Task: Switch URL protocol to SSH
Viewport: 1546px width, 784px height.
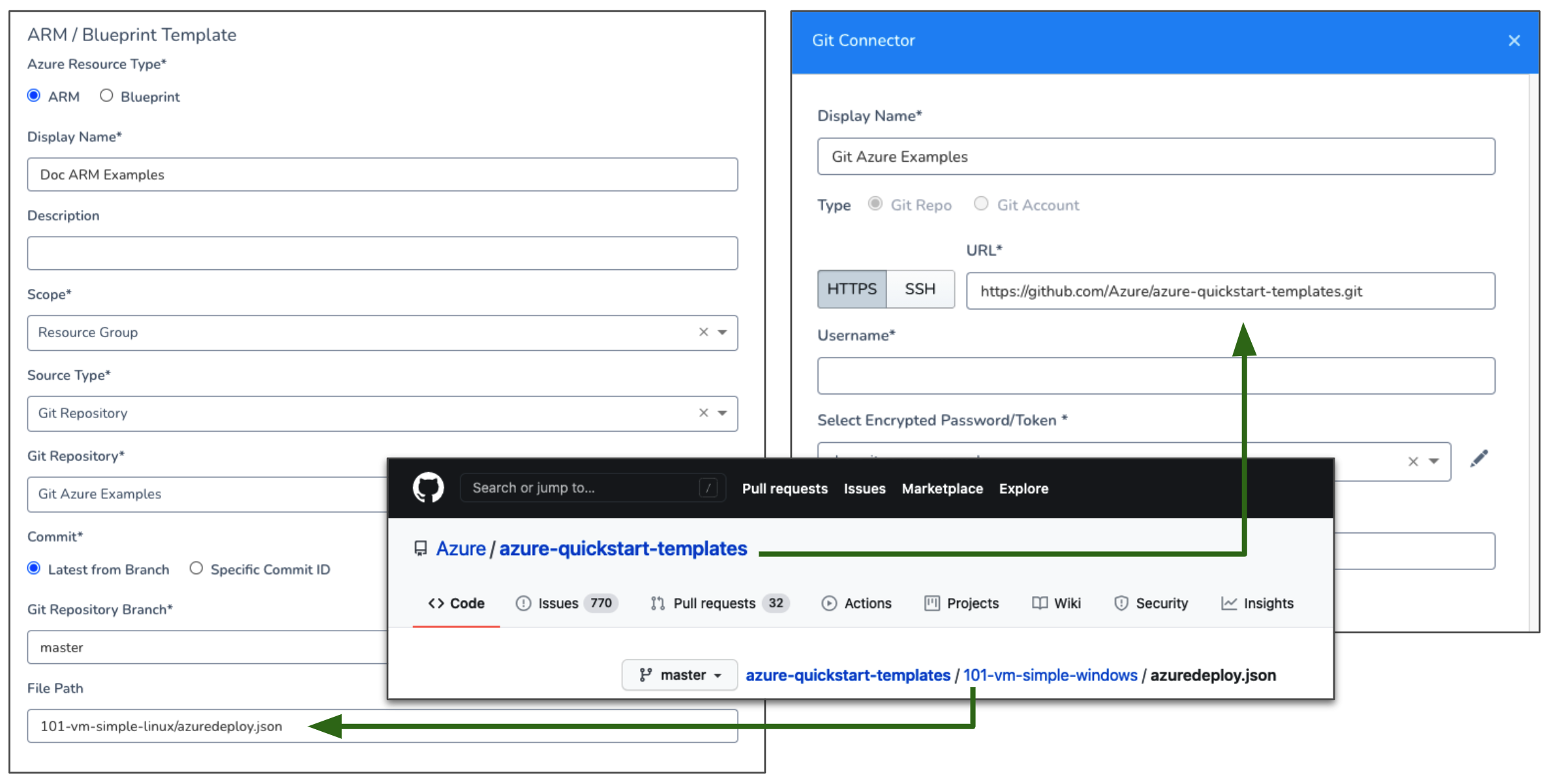Action: (x=920, y=289)
